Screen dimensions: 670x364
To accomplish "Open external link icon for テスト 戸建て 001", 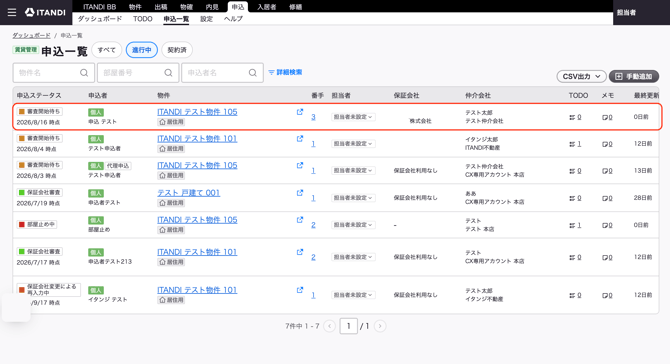I will point(300,193).
